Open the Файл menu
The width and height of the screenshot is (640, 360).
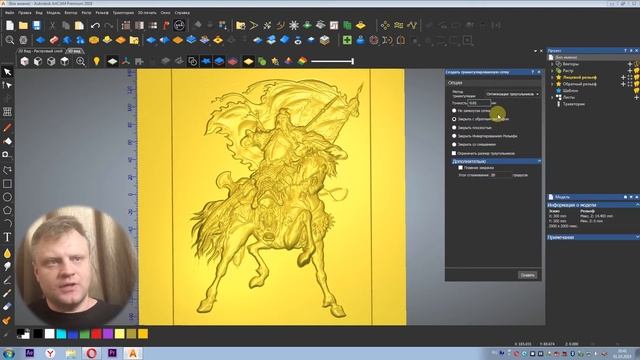(x=9, y=13)
